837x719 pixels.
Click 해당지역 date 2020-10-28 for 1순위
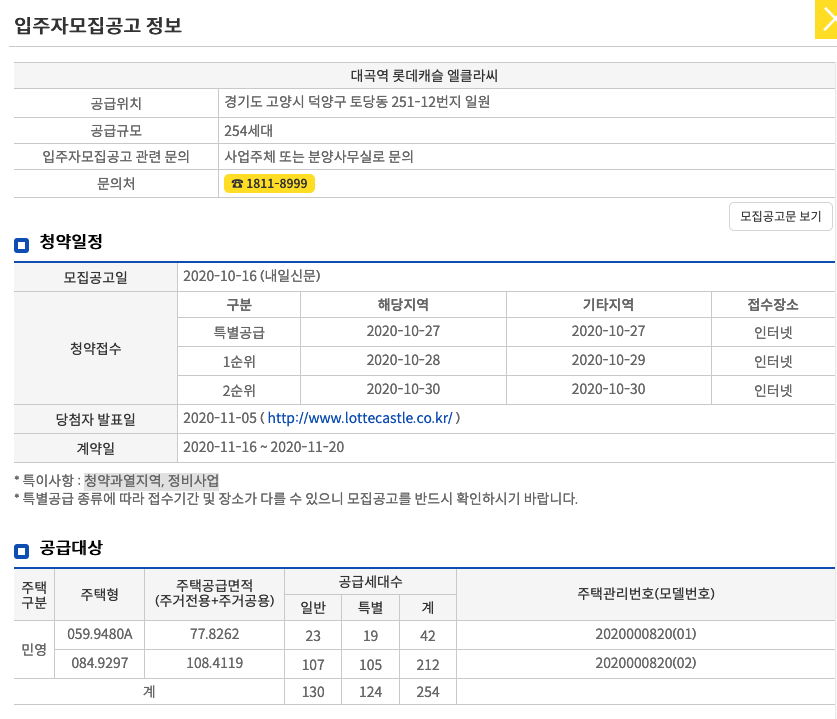[x=403, y=360]
